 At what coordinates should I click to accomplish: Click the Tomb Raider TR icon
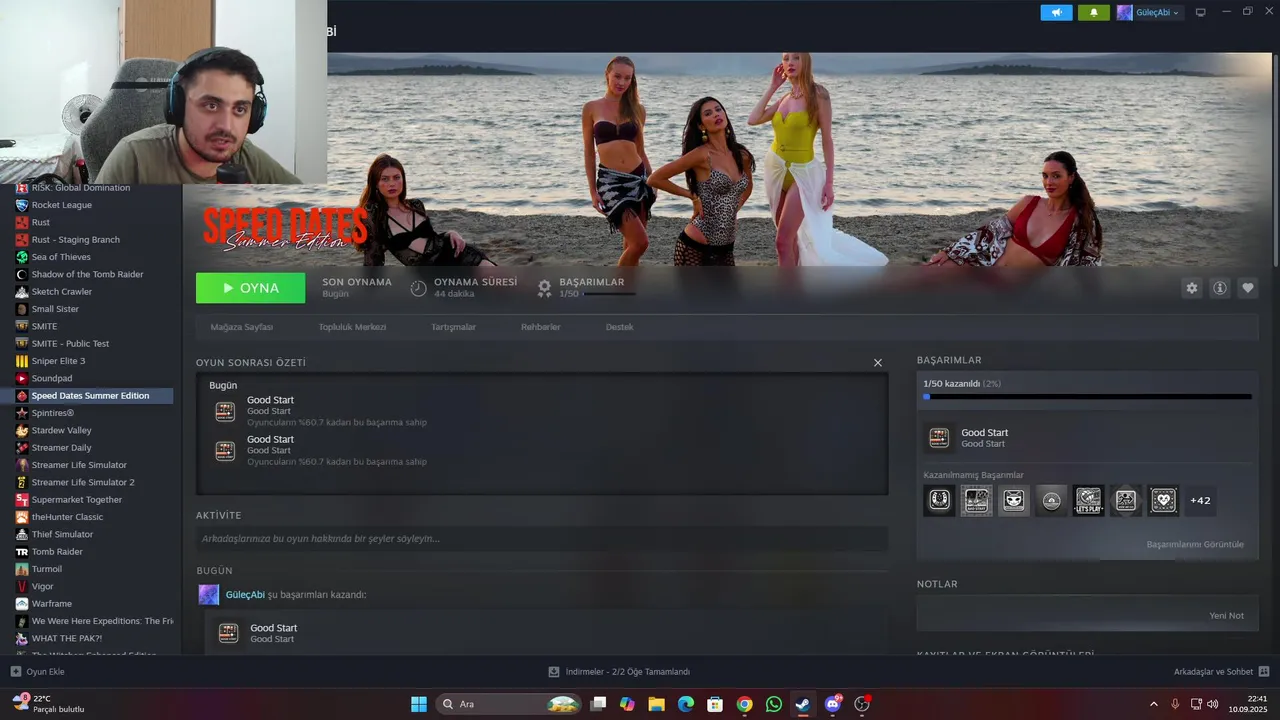(x=22, y=552)
